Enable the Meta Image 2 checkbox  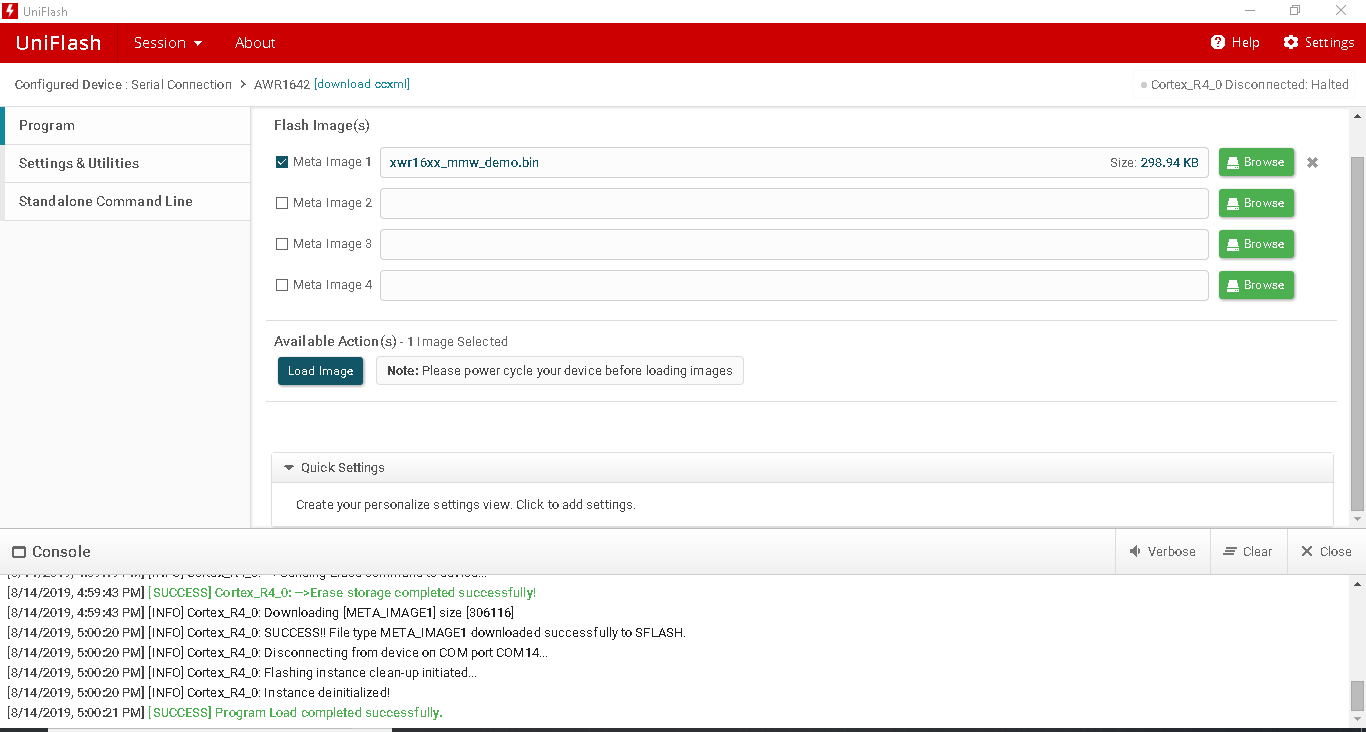click(x=282, y=203)
